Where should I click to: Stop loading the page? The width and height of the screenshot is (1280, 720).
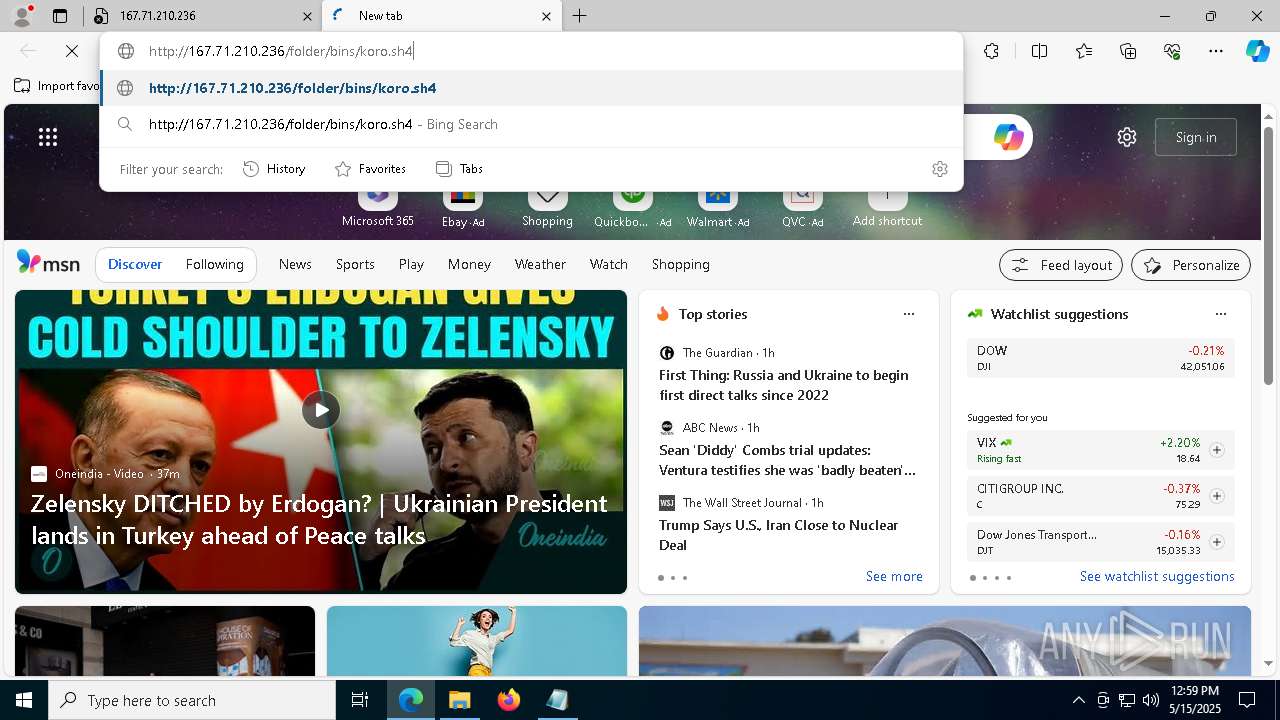click(72, 51)
